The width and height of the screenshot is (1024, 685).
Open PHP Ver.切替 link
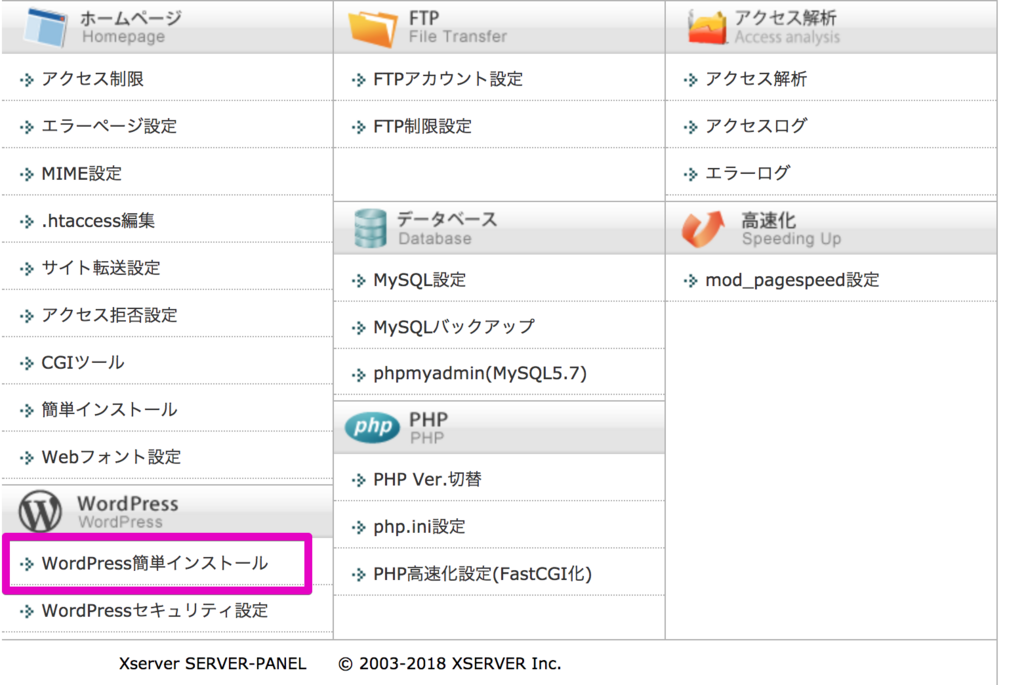[428, 479]
